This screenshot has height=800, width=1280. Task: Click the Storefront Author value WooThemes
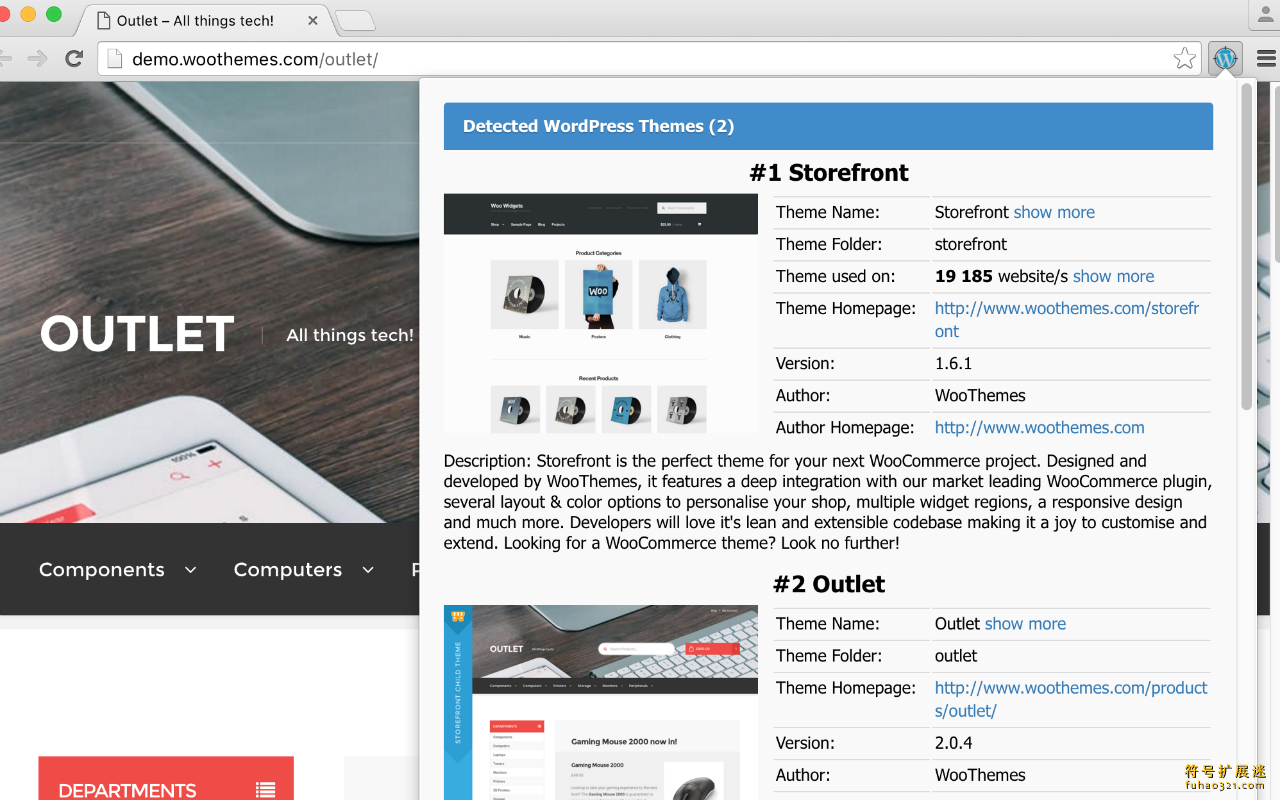(x=980, y=395)
